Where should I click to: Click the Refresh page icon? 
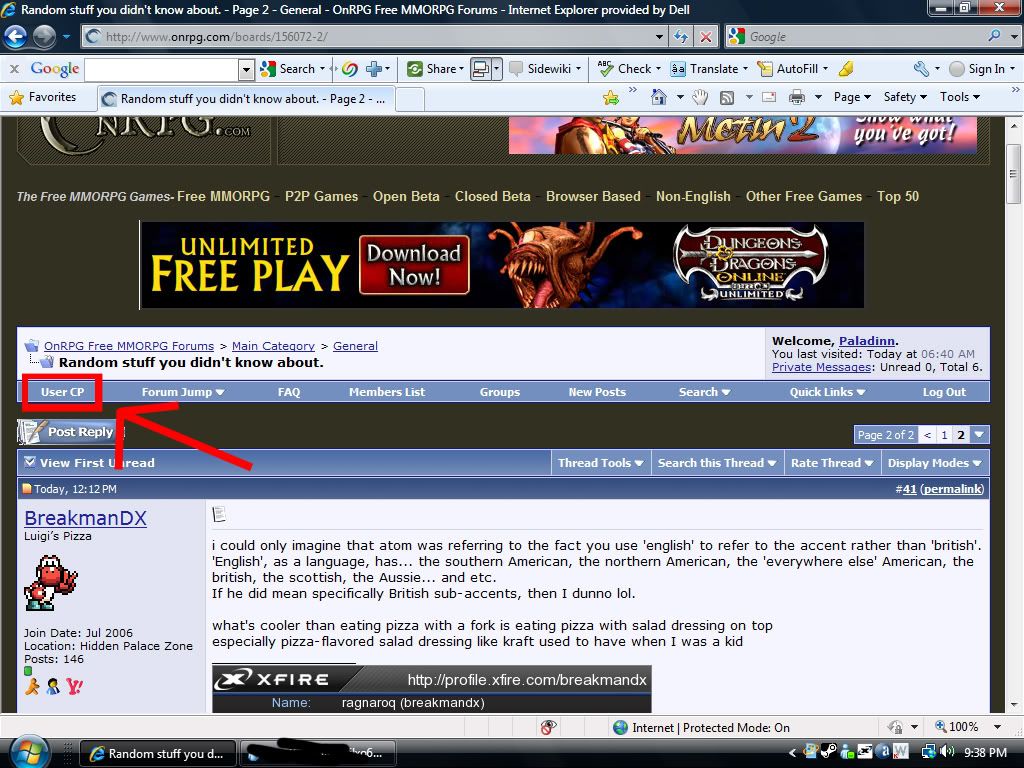[x=681, y=37]
